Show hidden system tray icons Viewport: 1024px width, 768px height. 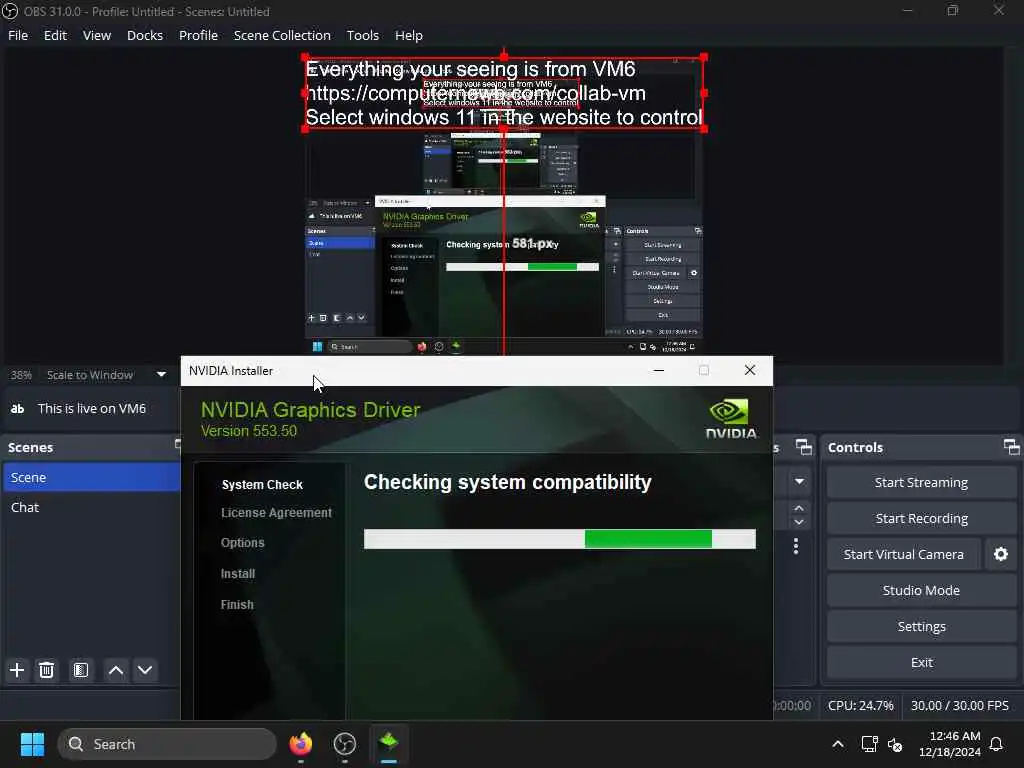tap(838, 744)
